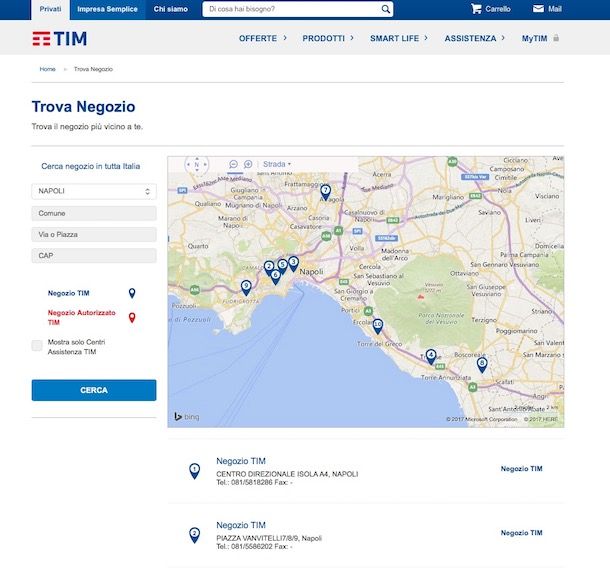Select map pin number 5

click(x=282, y=266)
